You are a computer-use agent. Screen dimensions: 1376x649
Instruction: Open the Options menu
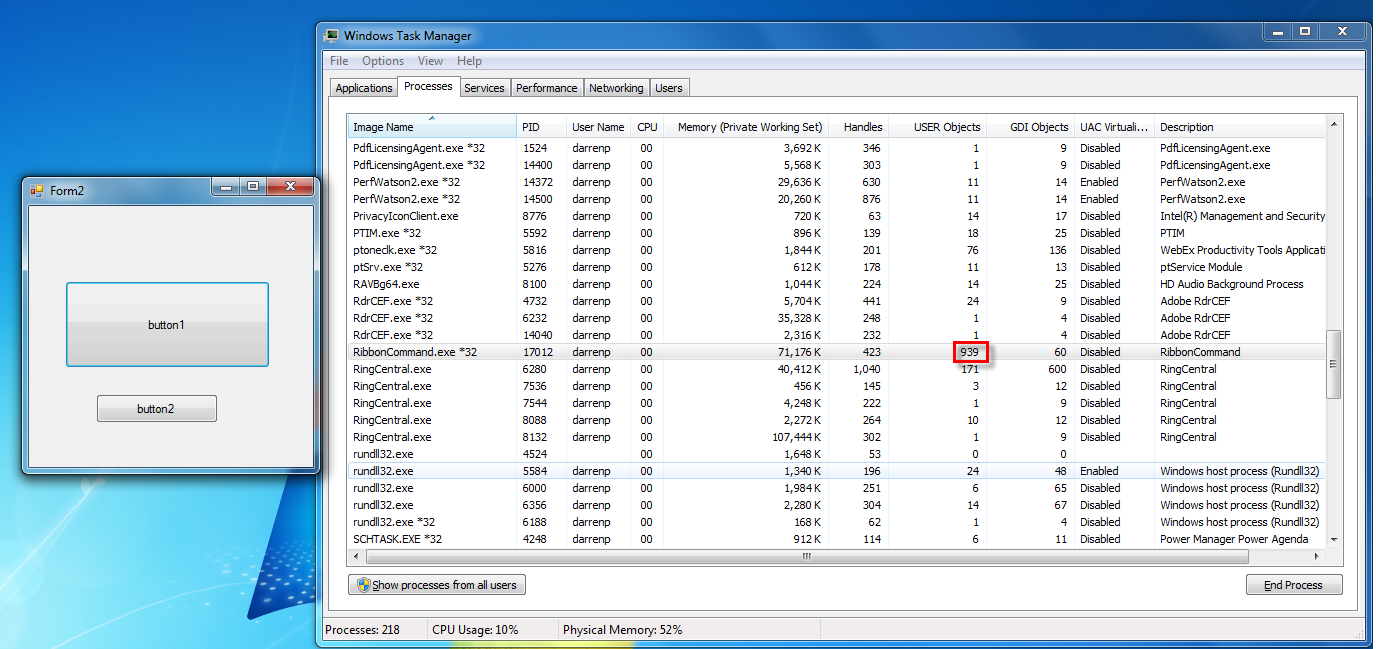click(x=383, y=61)
